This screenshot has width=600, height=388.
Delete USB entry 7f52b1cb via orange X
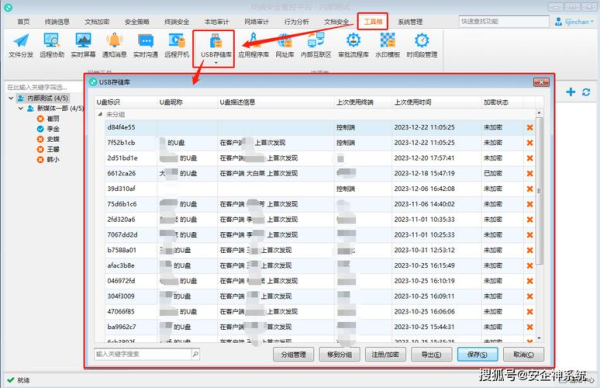[x=530, y=143]
